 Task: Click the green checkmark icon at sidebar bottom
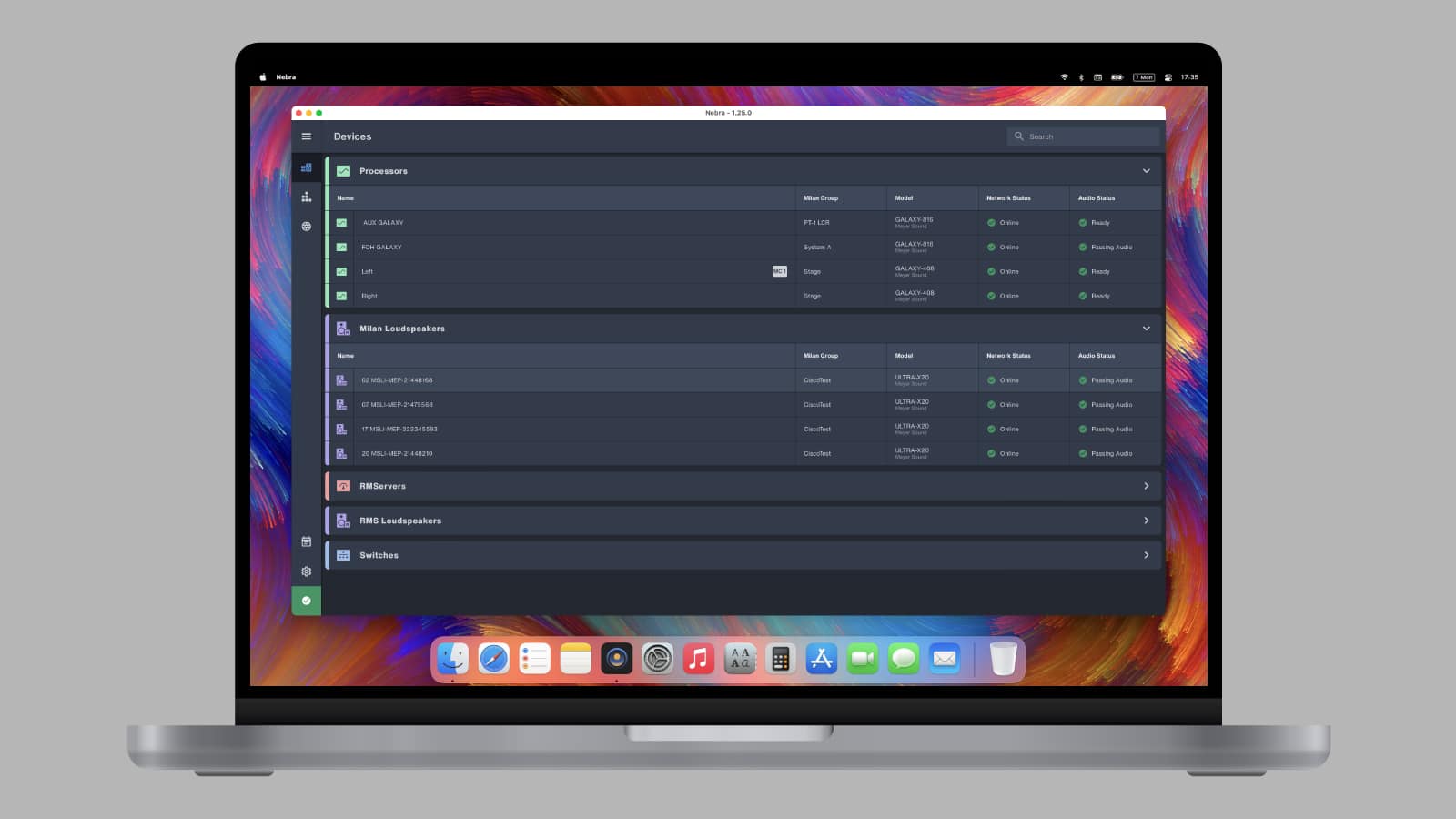(x=307, y=601)
